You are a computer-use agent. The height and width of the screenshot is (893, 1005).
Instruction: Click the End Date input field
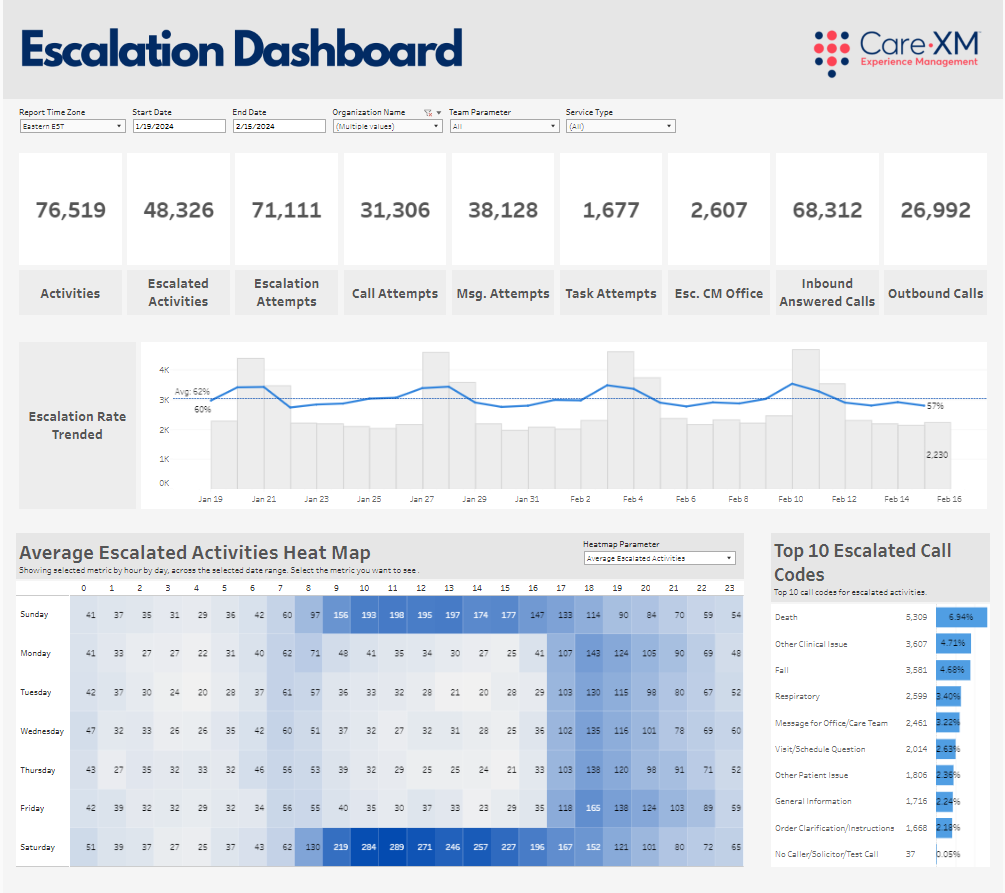click(x=279, y=127)
